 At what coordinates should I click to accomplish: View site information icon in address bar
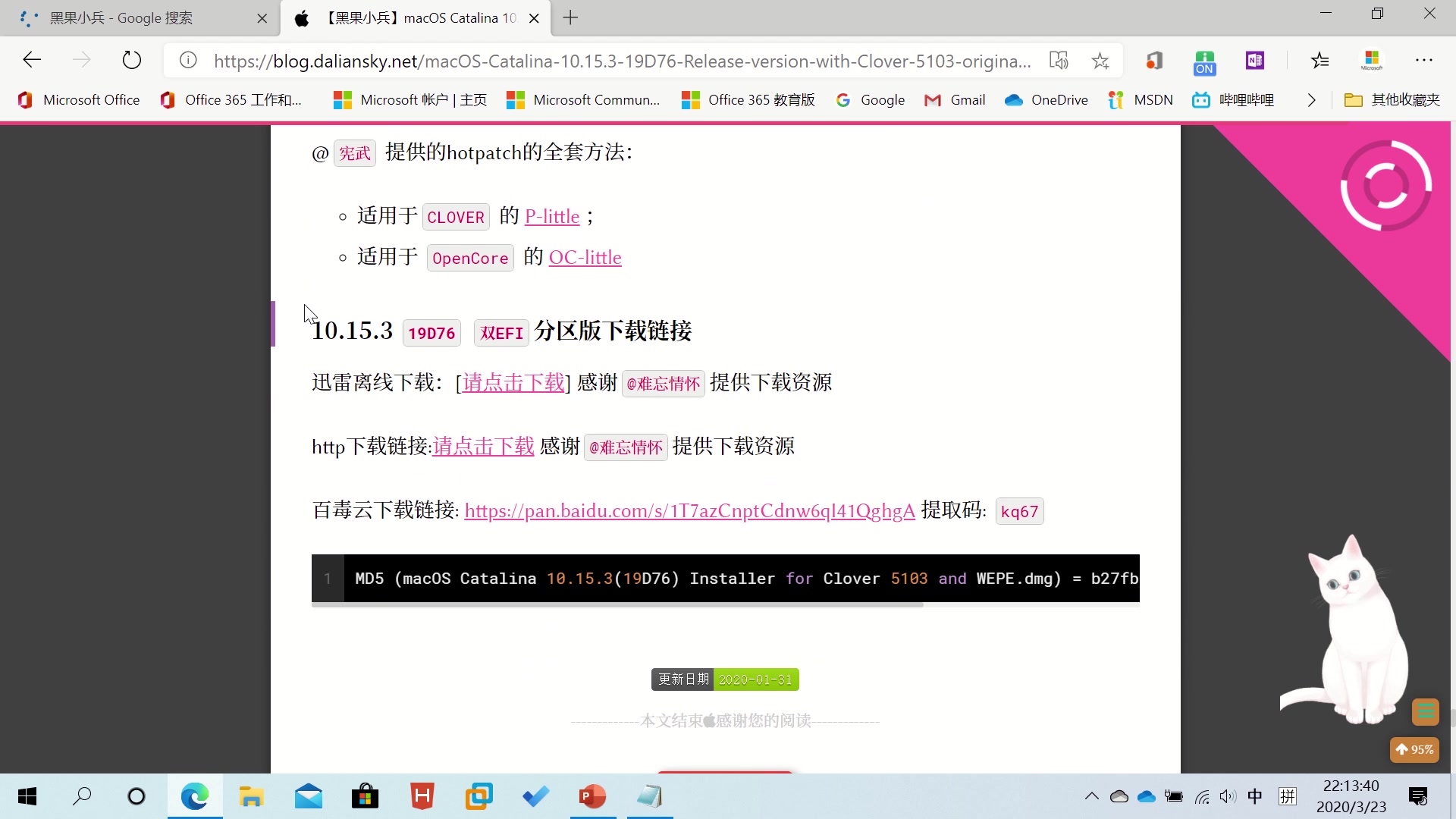188,61
